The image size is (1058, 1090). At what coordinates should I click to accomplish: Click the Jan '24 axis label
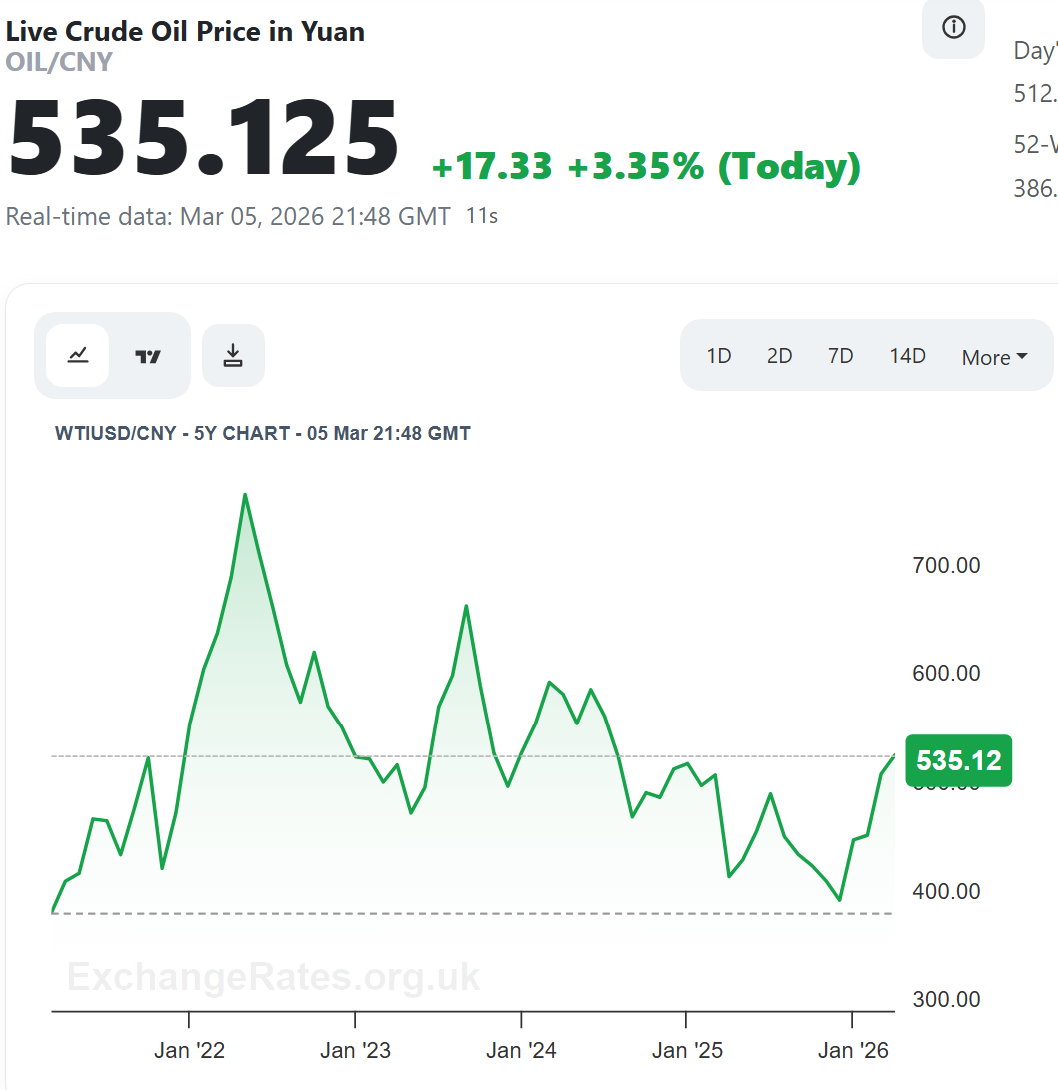521,1050
